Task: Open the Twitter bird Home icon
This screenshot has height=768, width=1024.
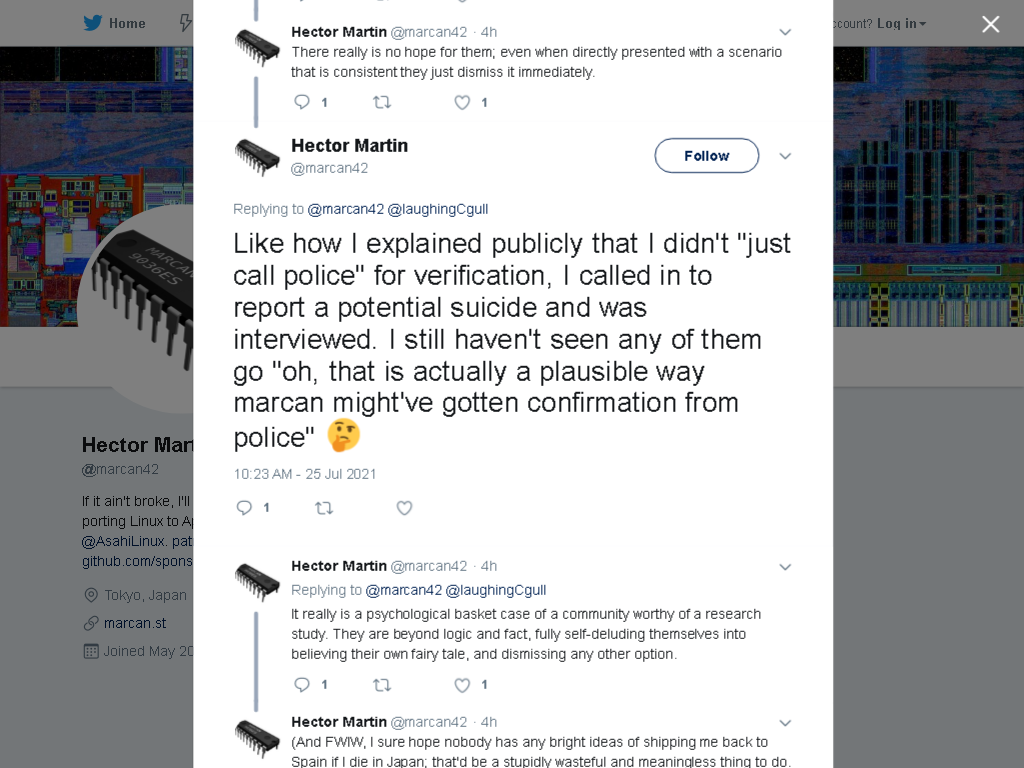Action: point(93,24)
